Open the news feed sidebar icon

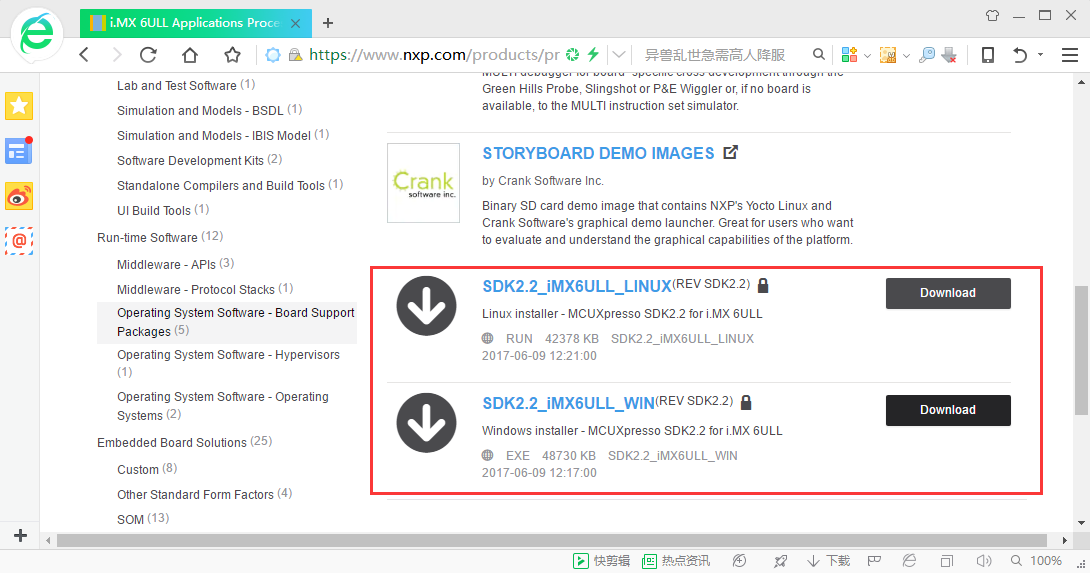coord(19,151)
